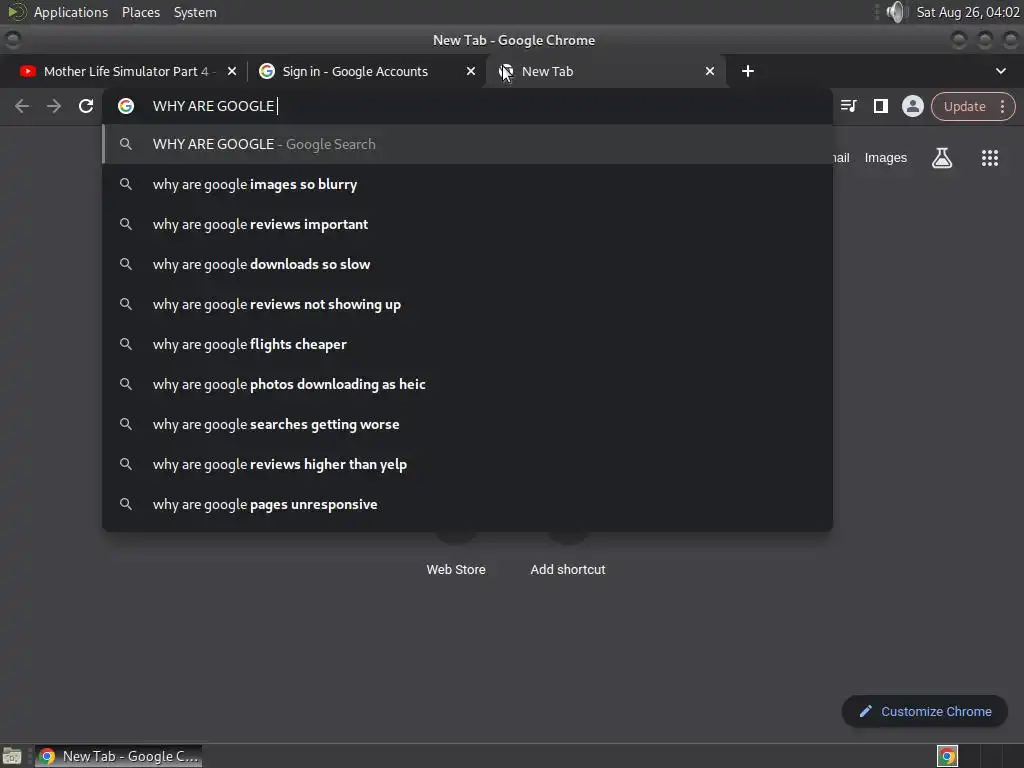
Task: Click search icon beside 'images so blurry' suggestion
Action: click(126, 184)
